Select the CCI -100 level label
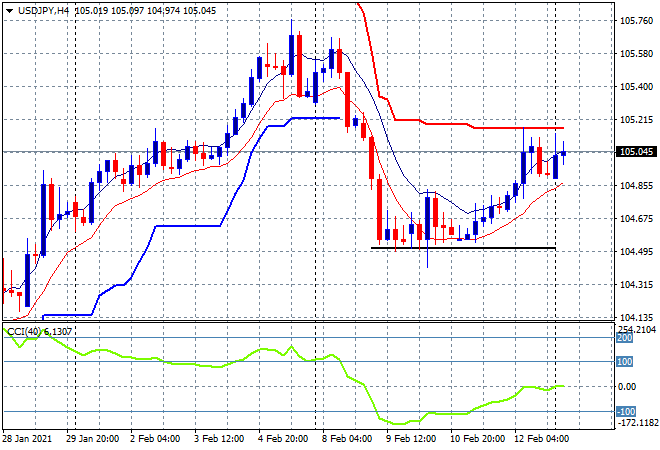660x450 pixels. tap(626, 411)
